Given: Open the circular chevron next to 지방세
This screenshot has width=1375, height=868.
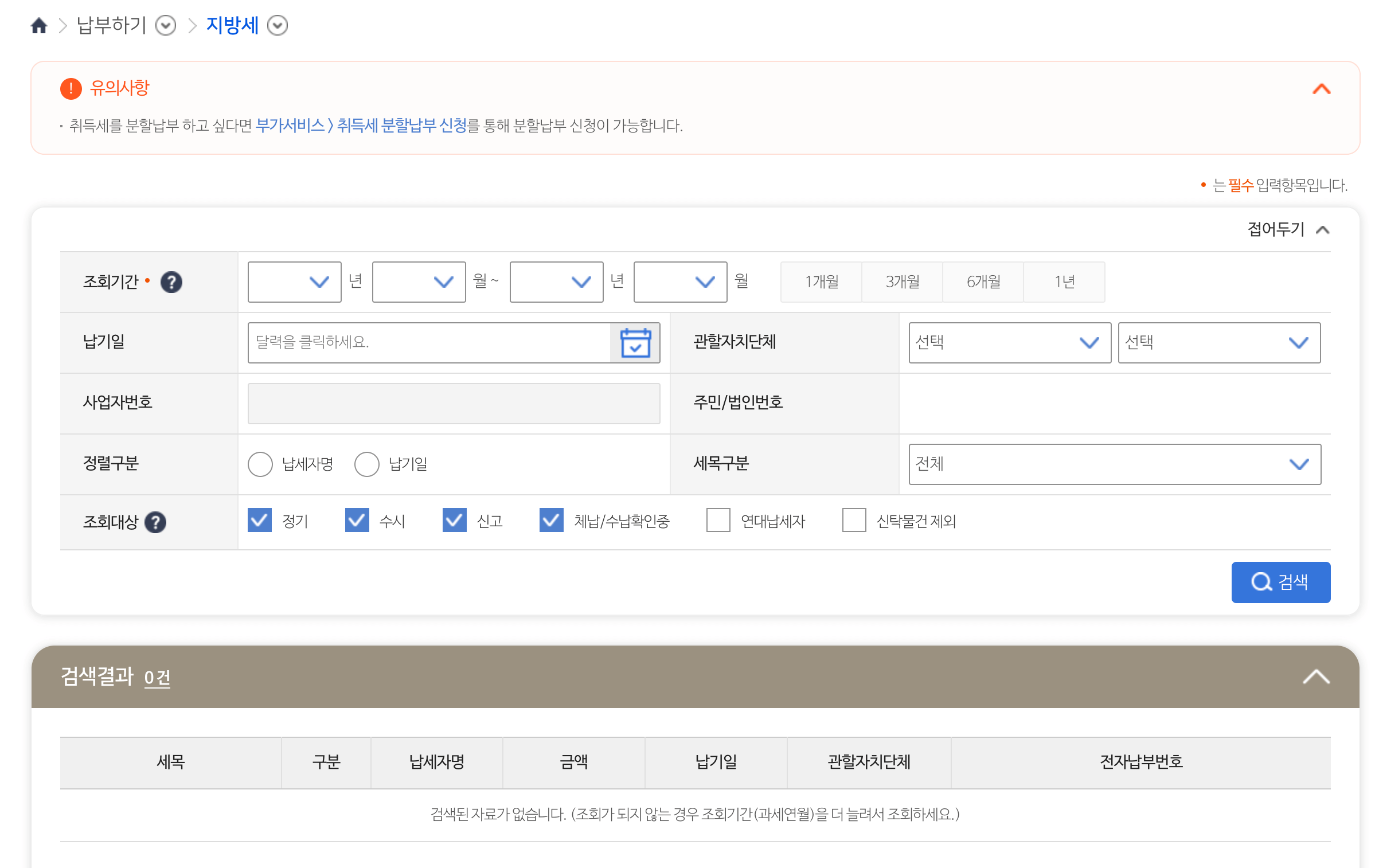Looking at the screenshot, I should coord(278,26).
